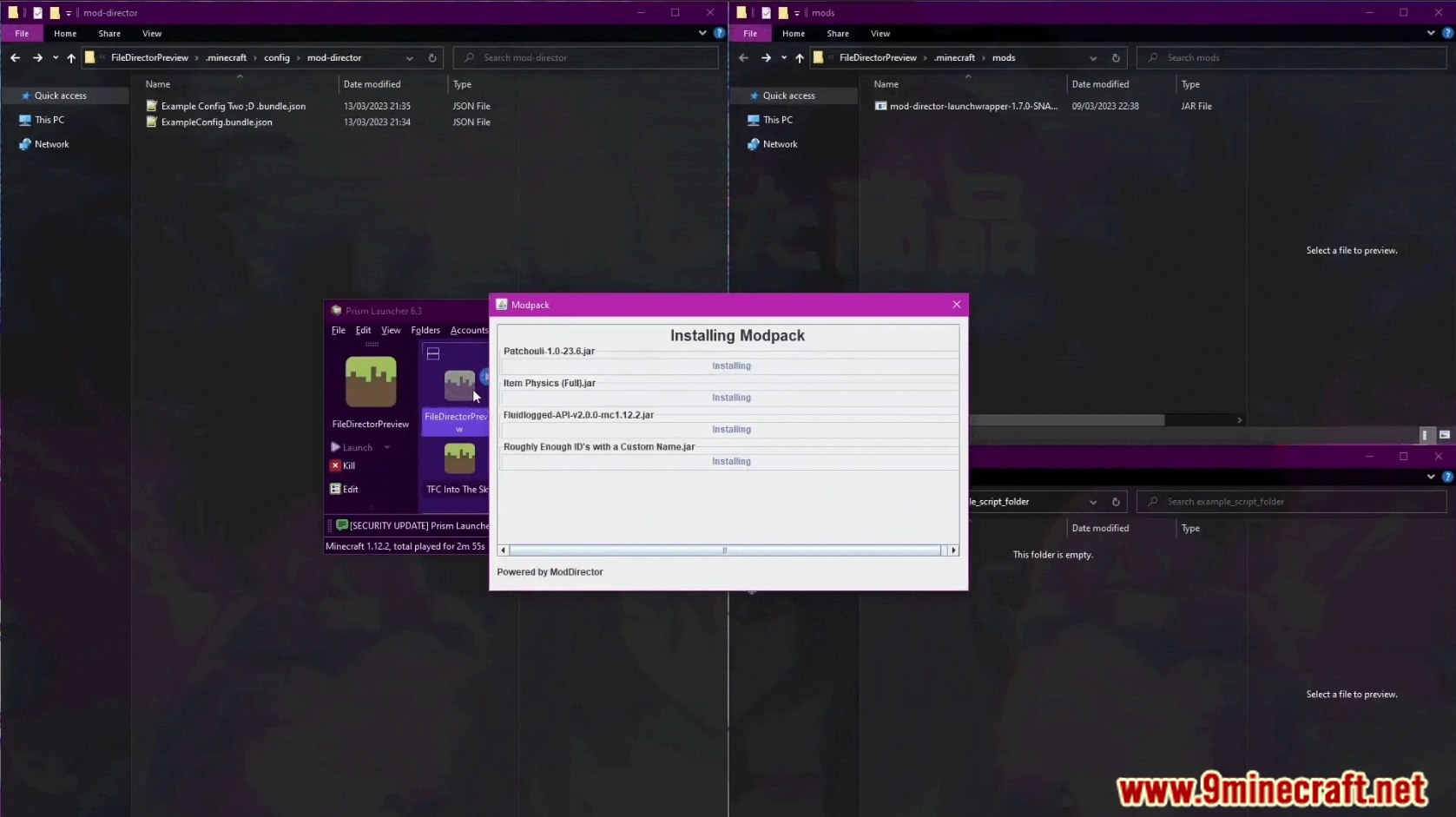Open Folders menu in Prism Launcher

coord(425,331)
